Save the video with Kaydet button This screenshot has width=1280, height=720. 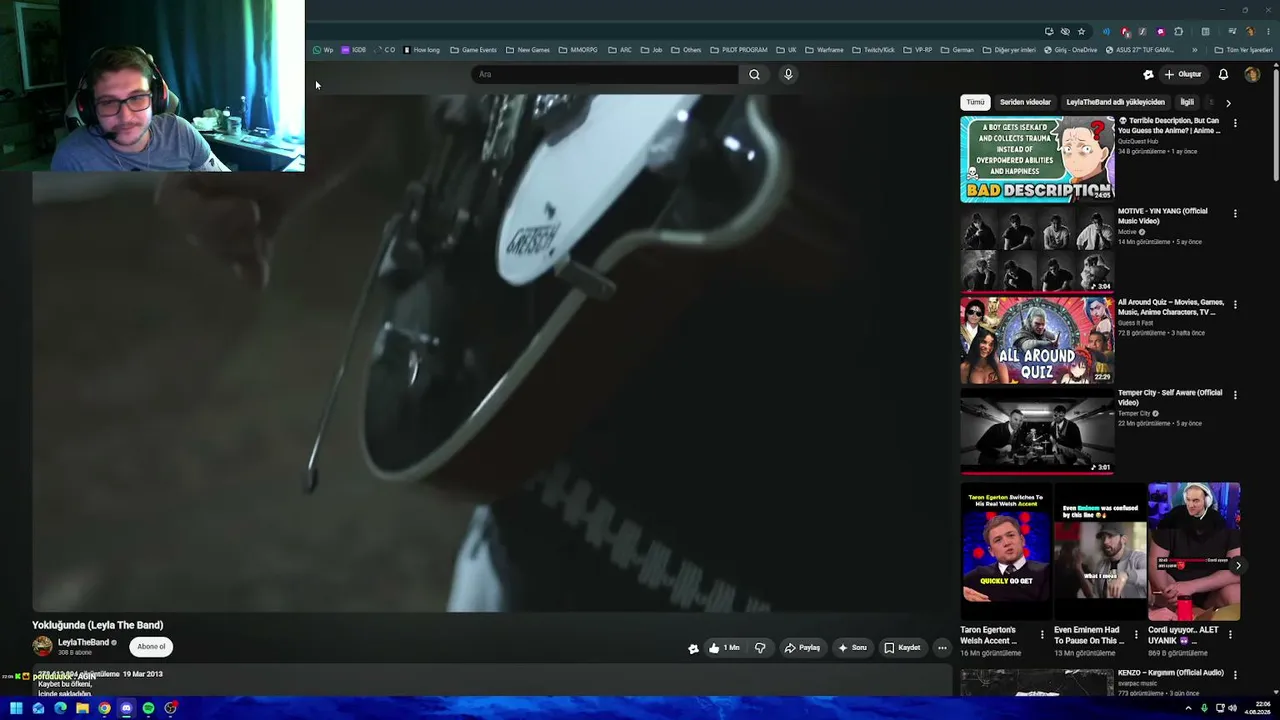coord(902,648)
